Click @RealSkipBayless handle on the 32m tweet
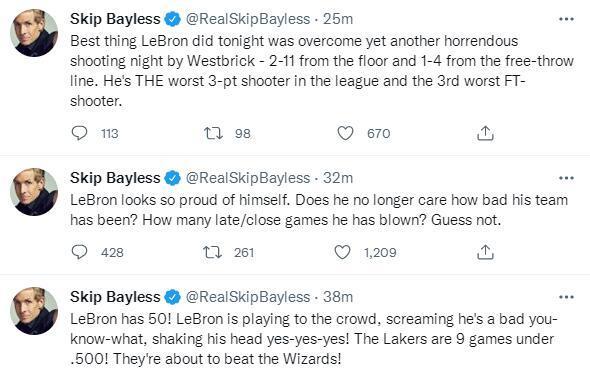The image size is (590, 376). (x=248, y=178)
